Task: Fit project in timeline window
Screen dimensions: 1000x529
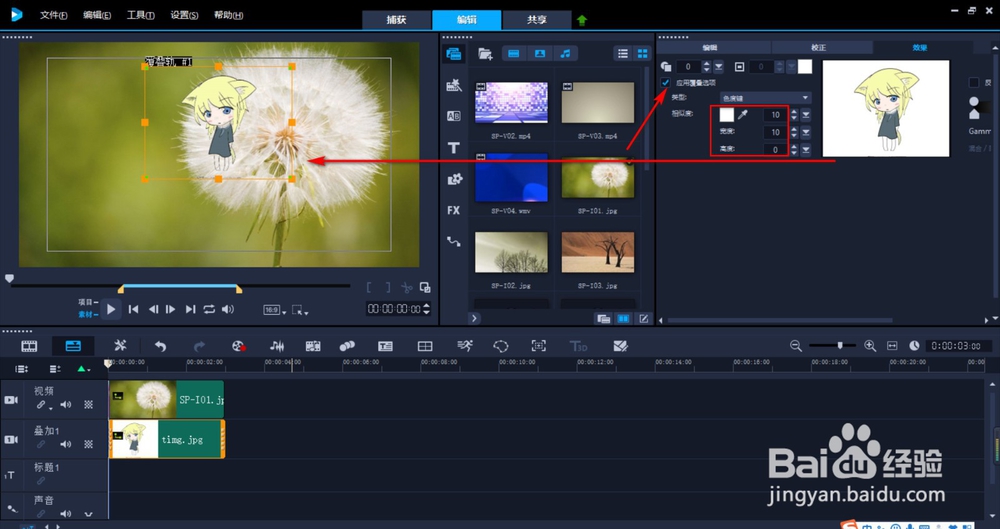Action: click(892, 345)
